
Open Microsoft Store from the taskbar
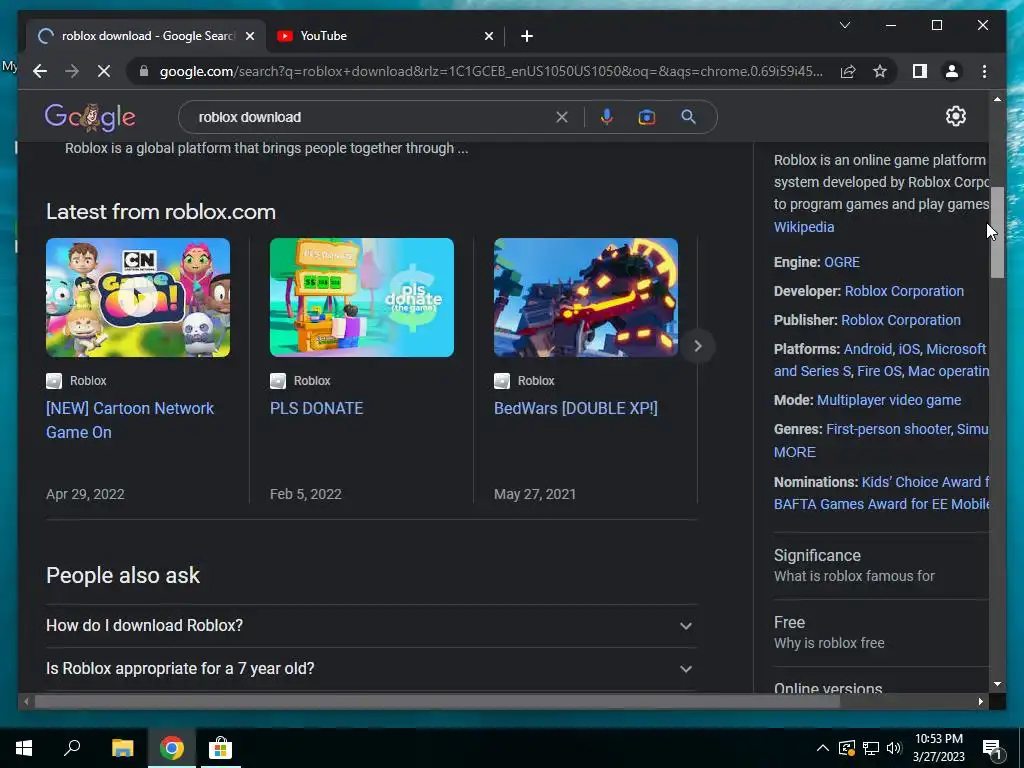coord(220,748)
